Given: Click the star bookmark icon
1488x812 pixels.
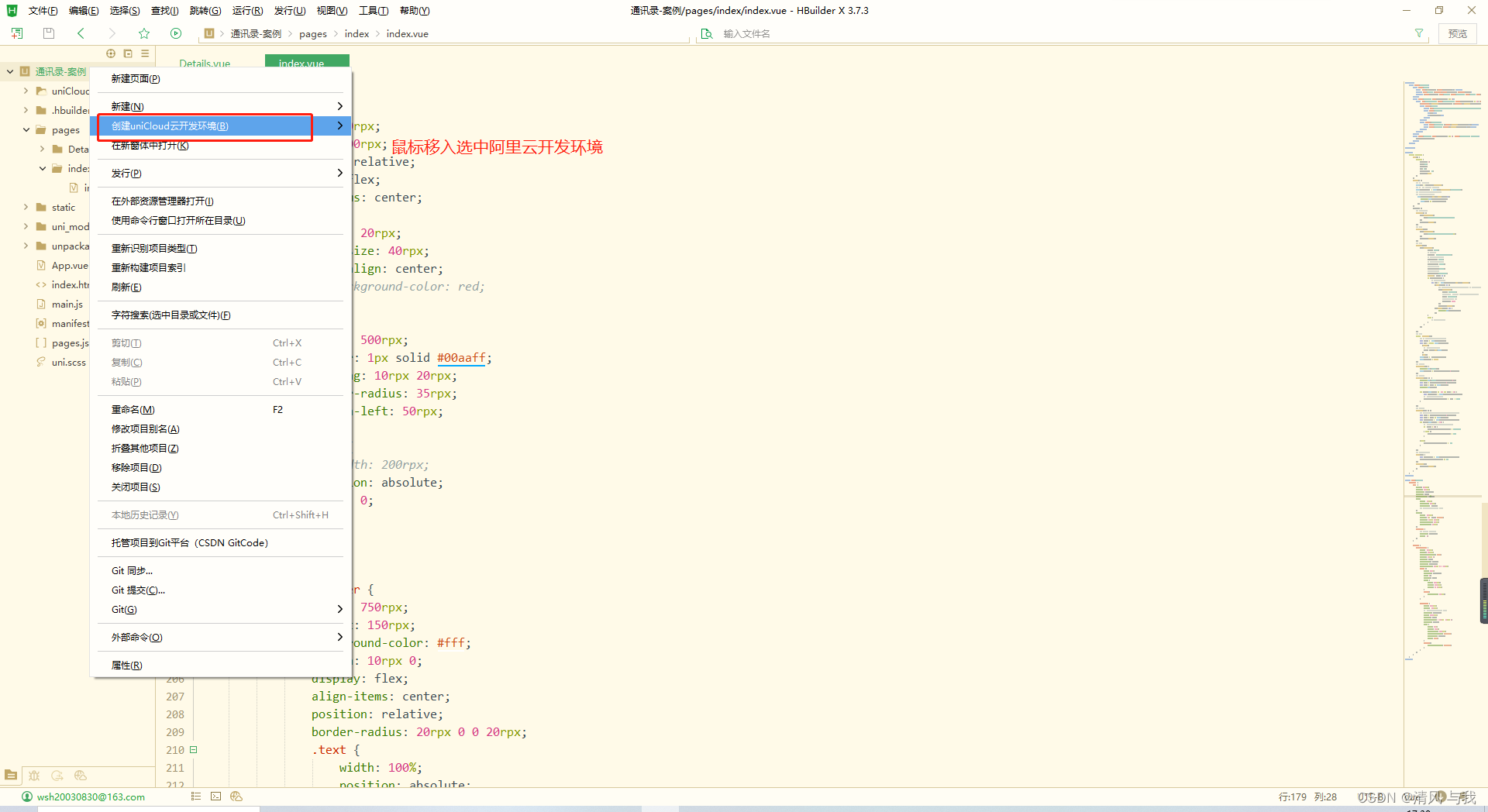Looking at the screenshot, I should point(144,33).
